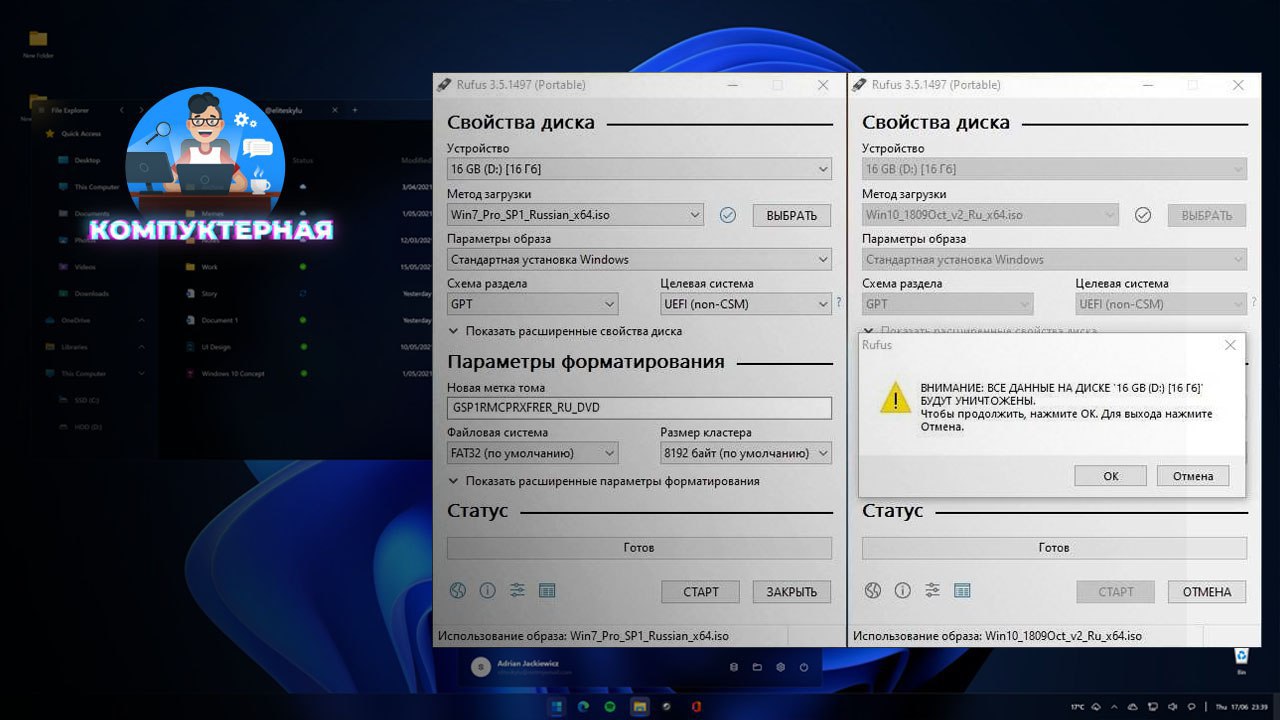Open the settings sliders icon in left Rufus window
Viewport: 1280px width, 720px height.
point(517,591)
